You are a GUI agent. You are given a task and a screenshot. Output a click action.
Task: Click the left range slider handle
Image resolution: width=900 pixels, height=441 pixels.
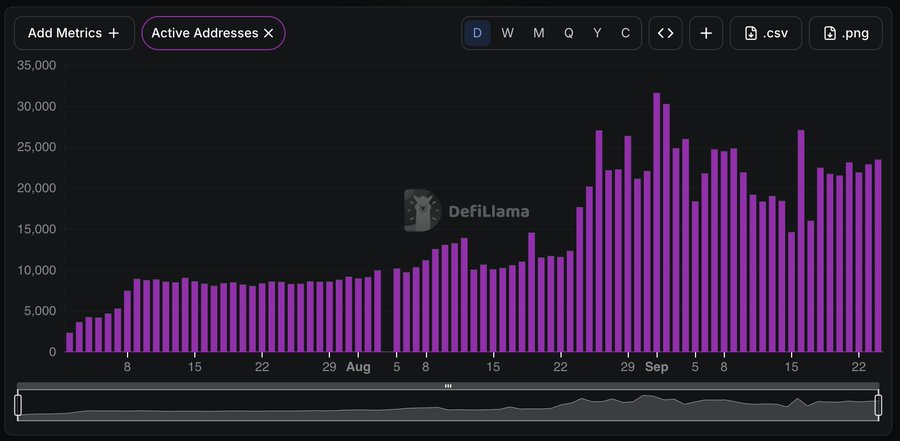point(18,405)
